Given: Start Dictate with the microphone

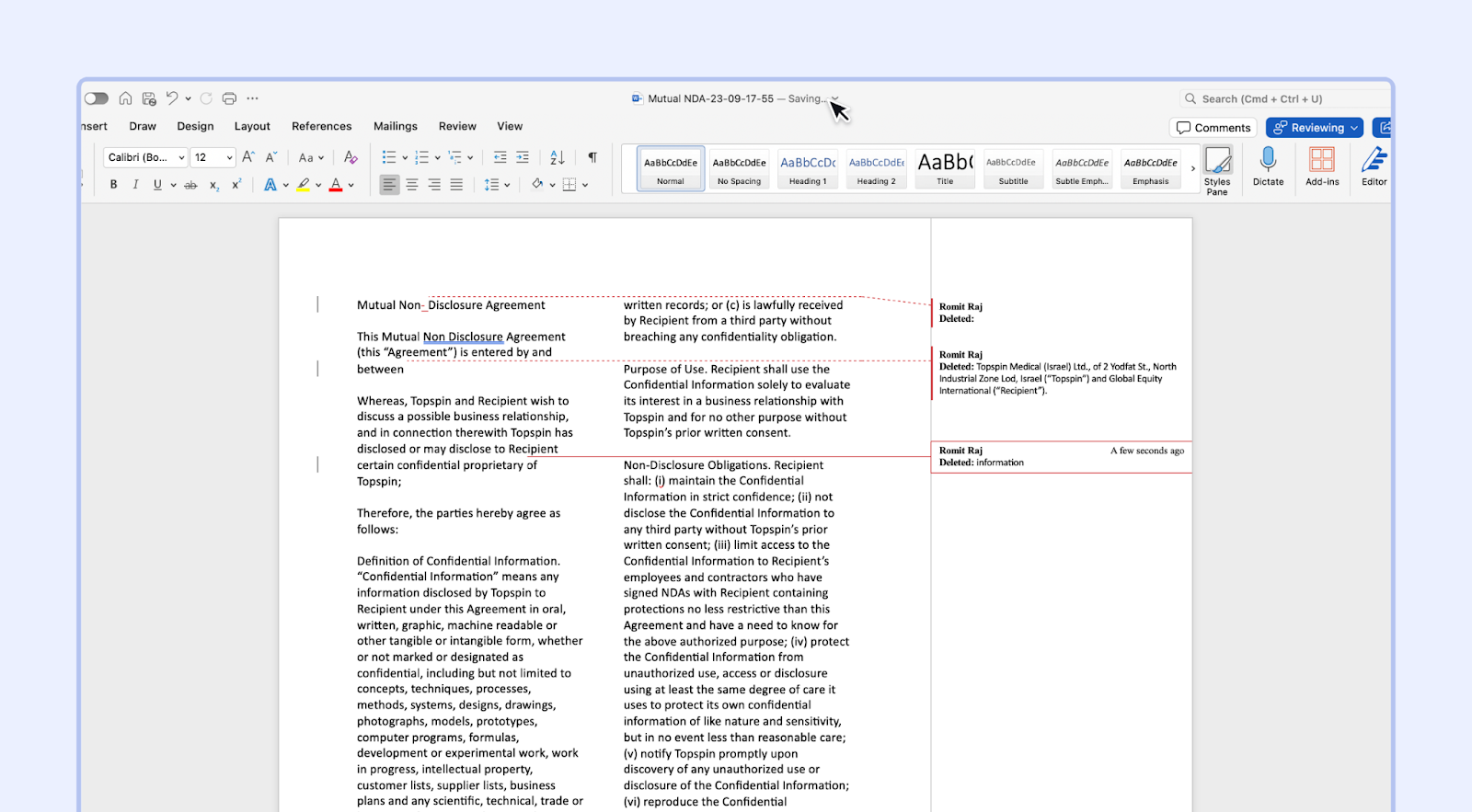Looking at the screenshot, I should pyautogui.click(x=1268, y=166).
